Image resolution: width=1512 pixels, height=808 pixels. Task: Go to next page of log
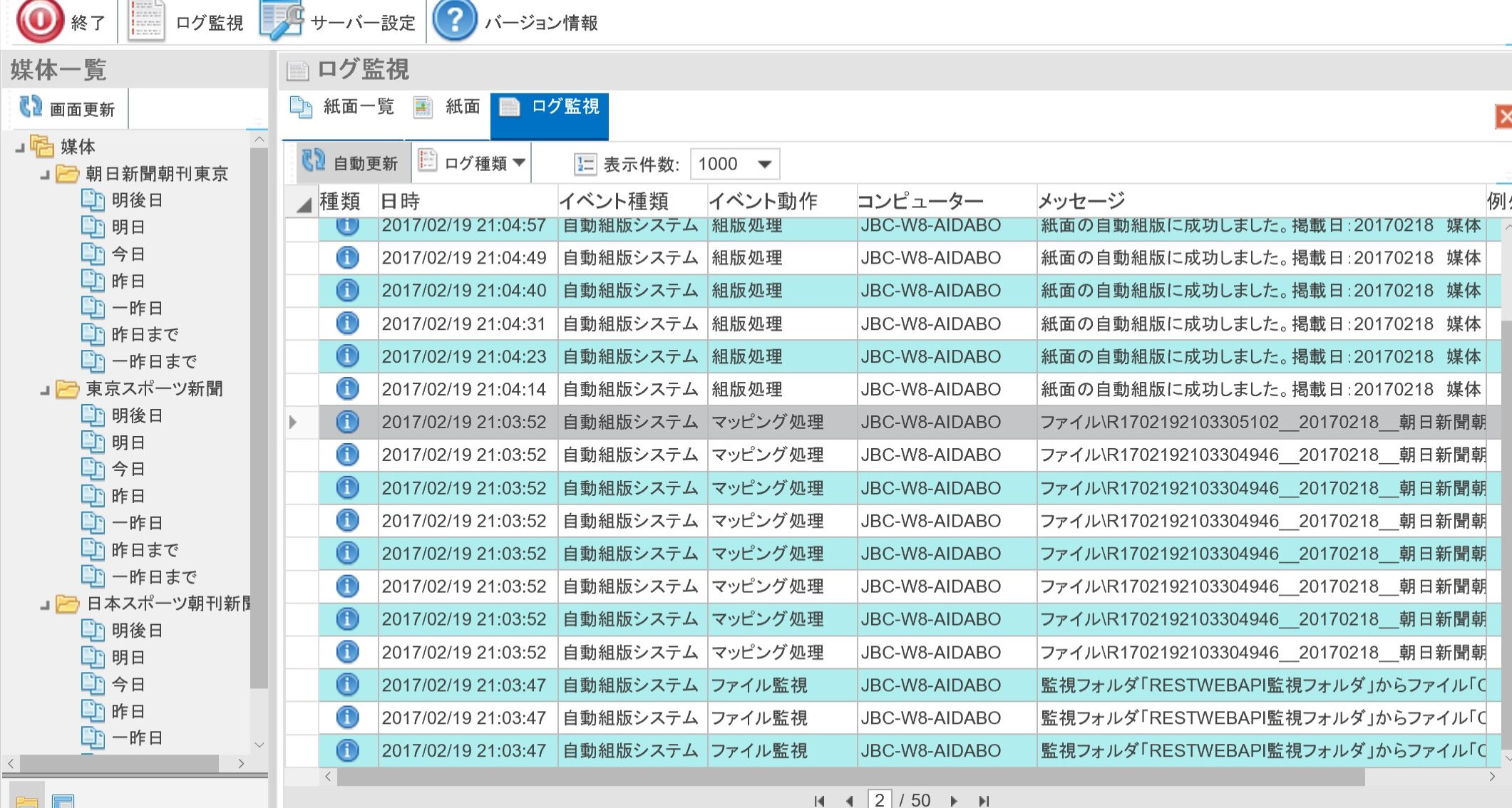(954, 800)
